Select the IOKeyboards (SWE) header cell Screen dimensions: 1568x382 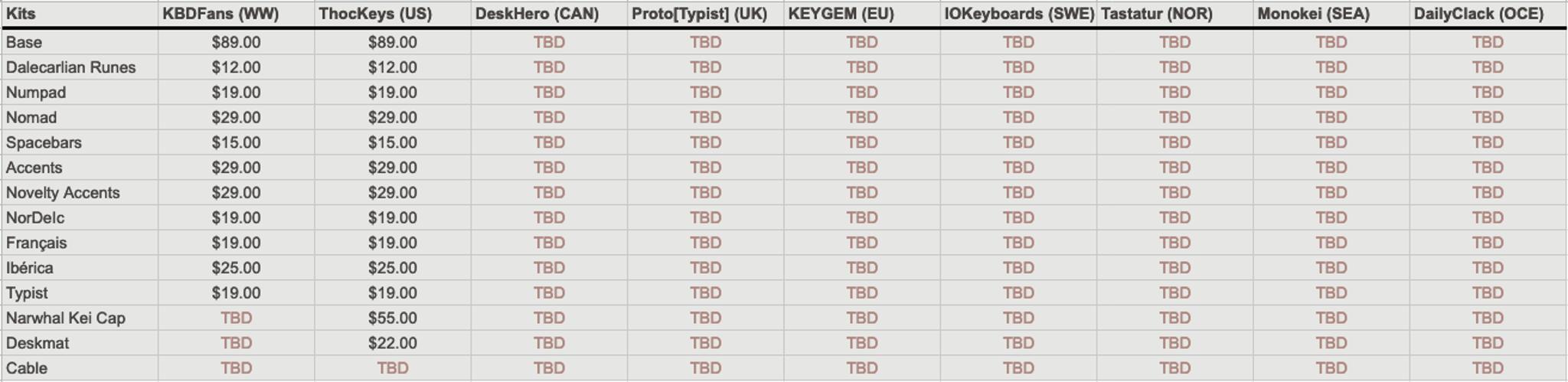coord(1019,14)
